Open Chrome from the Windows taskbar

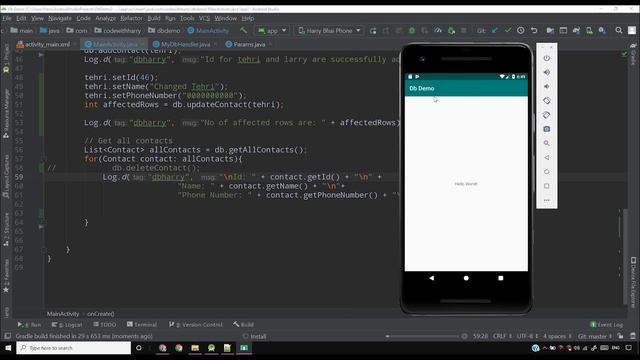[179, 348]
